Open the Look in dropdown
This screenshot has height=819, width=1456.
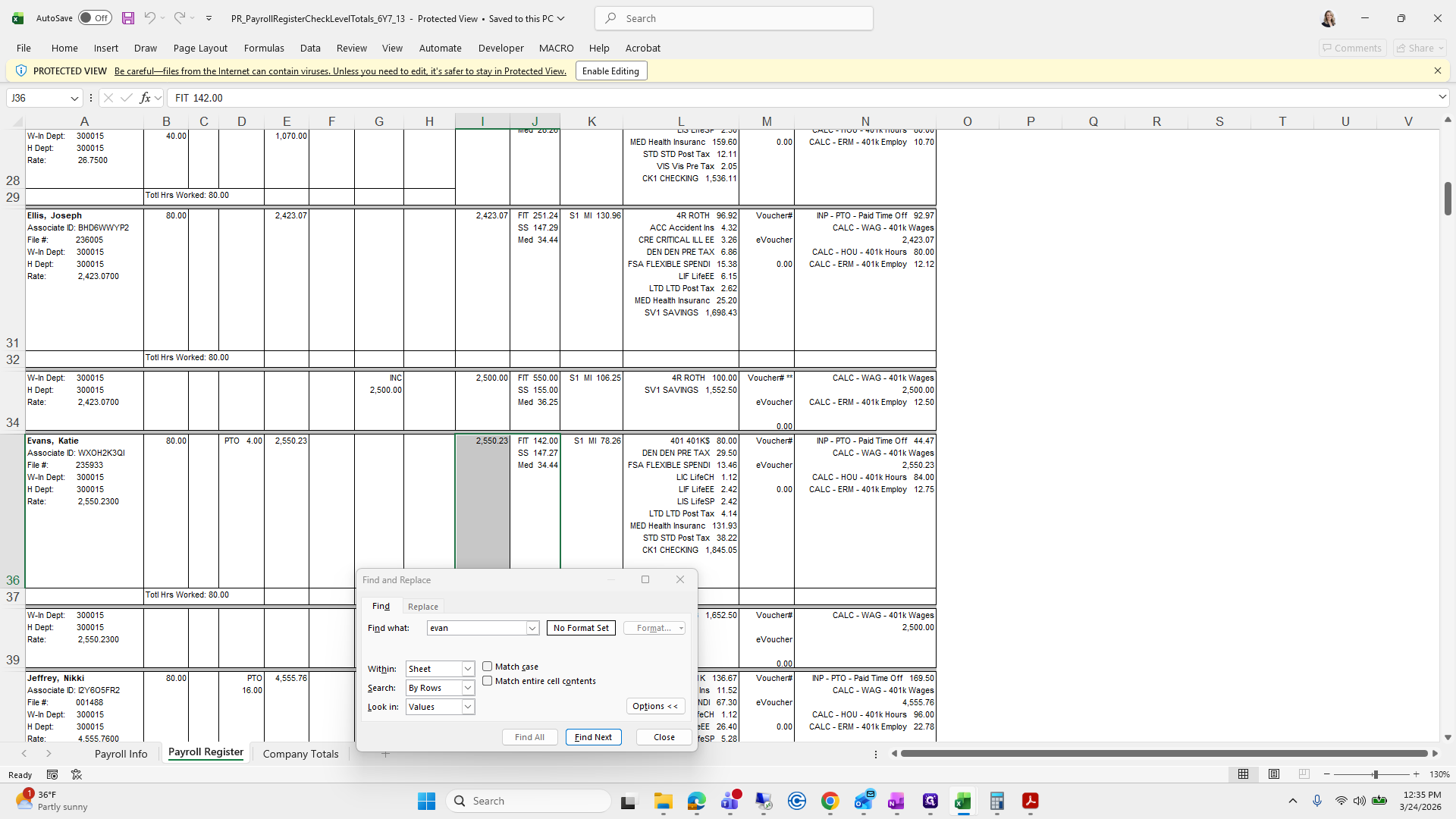[x=468, y=707]
